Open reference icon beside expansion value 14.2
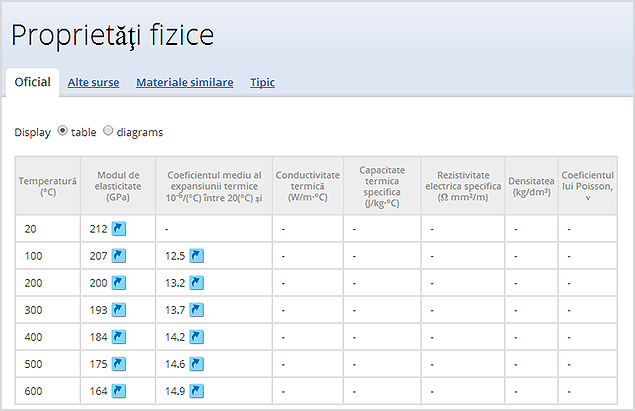The width and height of the screenshot is (635, 411). click(196, 337)
